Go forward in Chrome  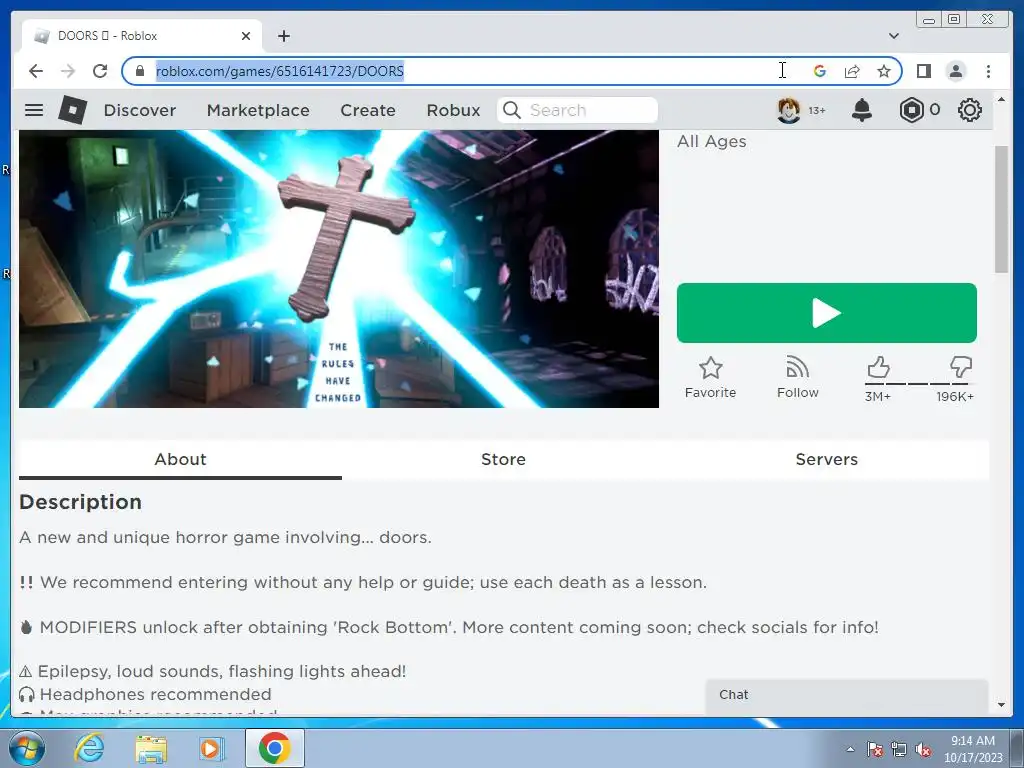[68, 71]
